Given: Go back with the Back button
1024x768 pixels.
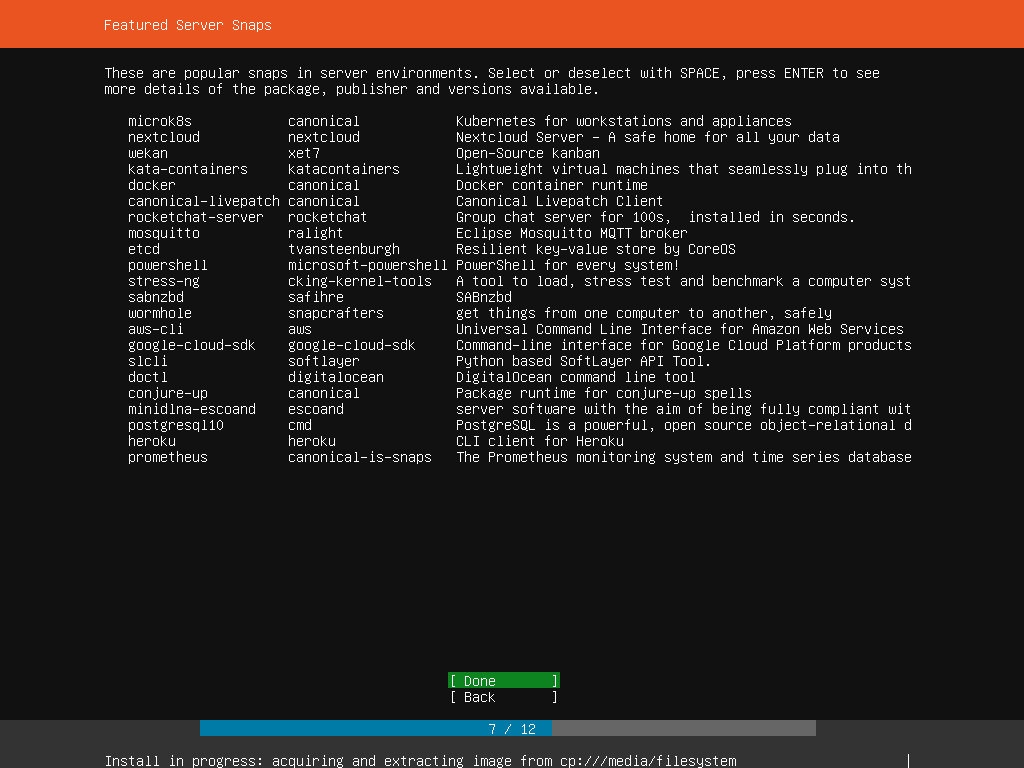Looking at the screenshot, I should [504, 697].
